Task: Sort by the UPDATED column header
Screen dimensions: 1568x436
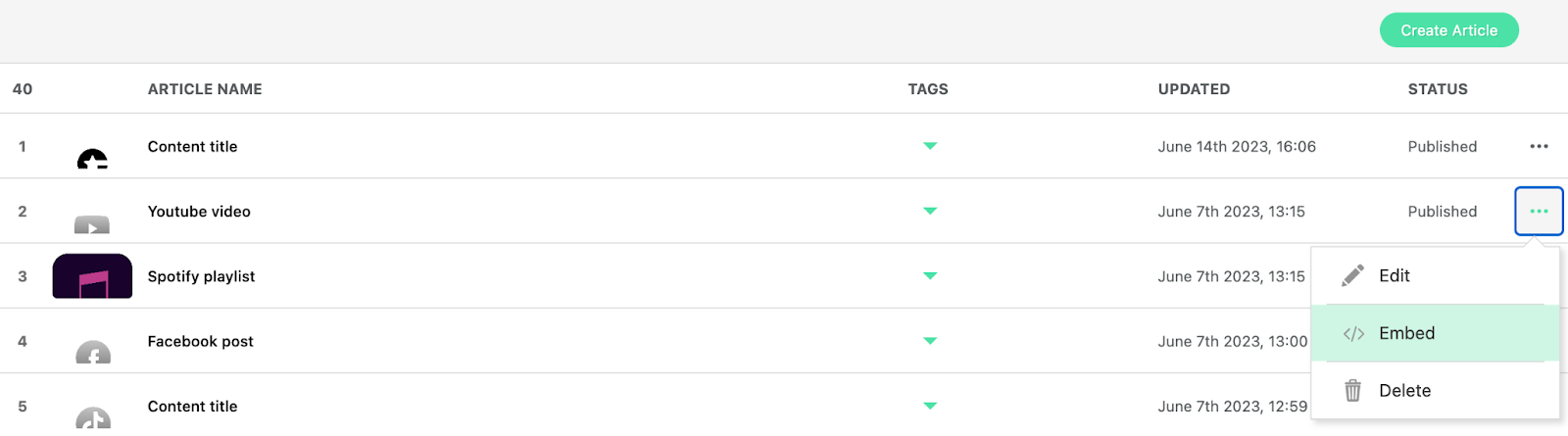Action: tap(1194, 89)
